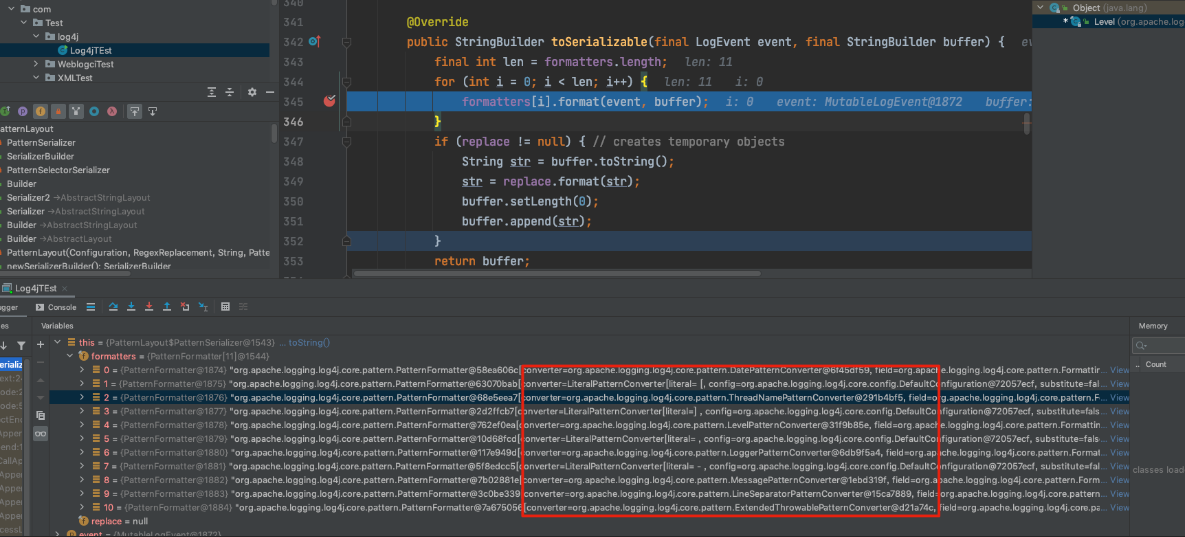Open the Structure panel settings gear
1185x537 pixels.
(252, 92)
